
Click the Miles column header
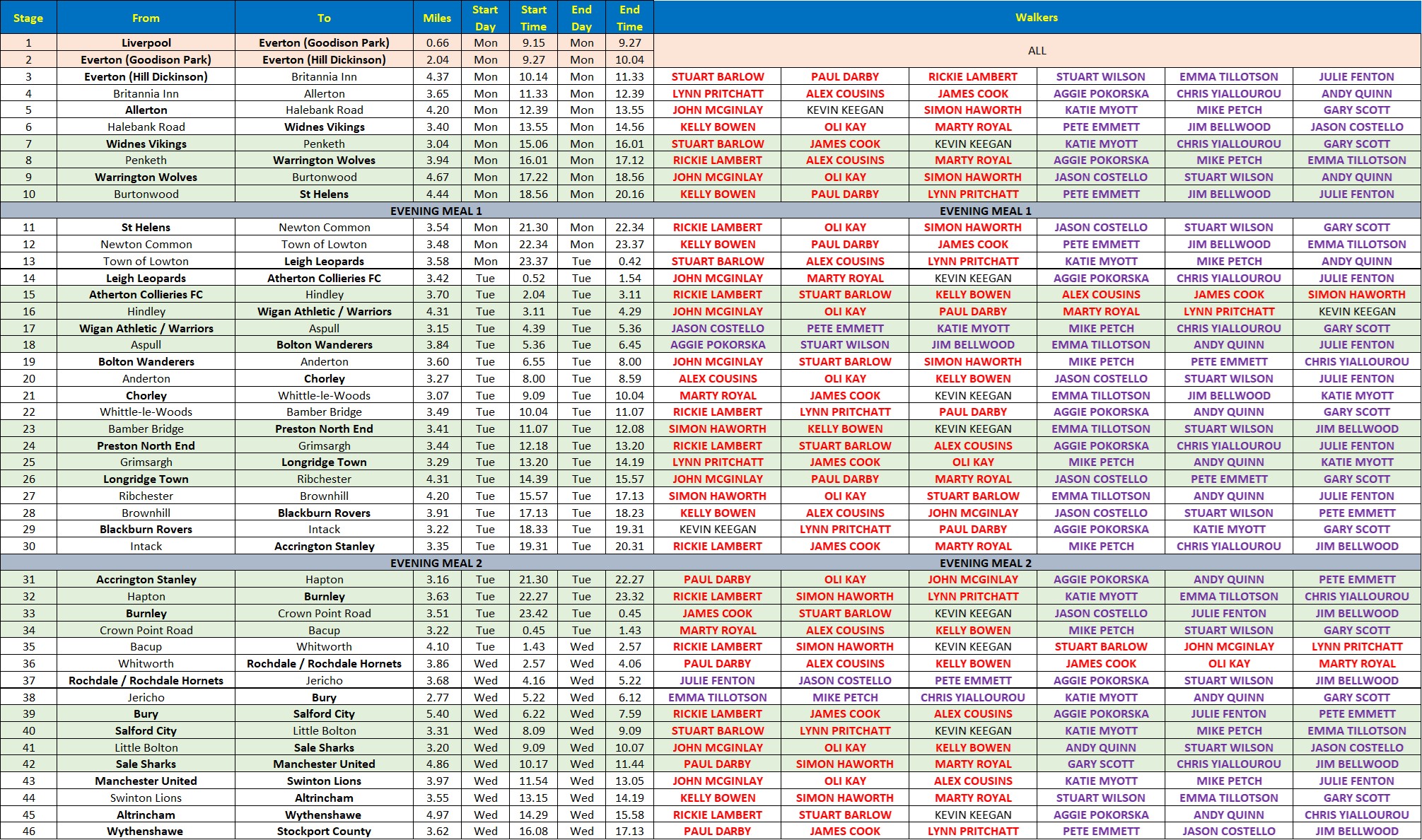tap(437, 18)
